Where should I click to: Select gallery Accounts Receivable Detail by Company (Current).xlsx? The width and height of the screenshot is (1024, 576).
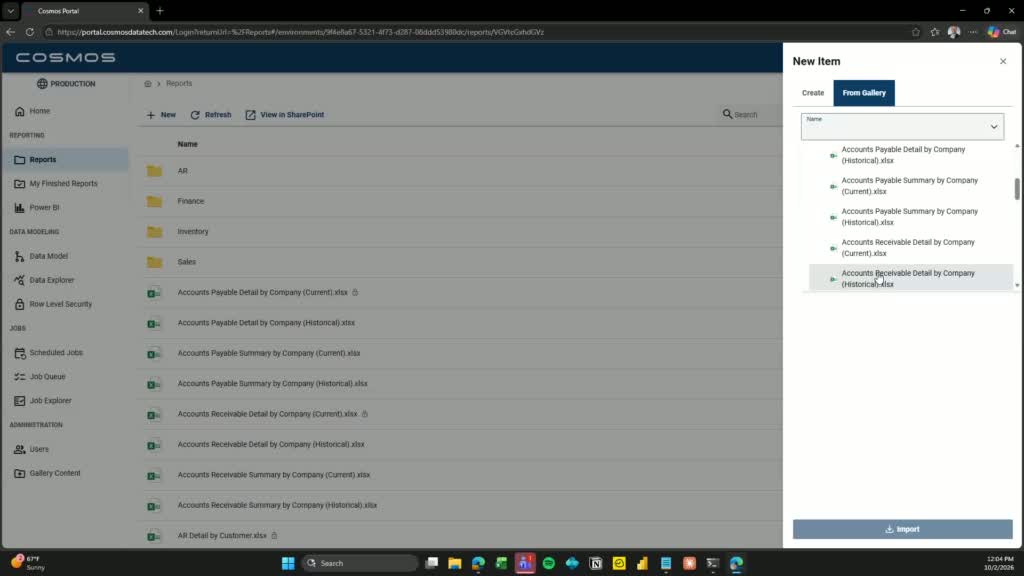pos(910,248)
